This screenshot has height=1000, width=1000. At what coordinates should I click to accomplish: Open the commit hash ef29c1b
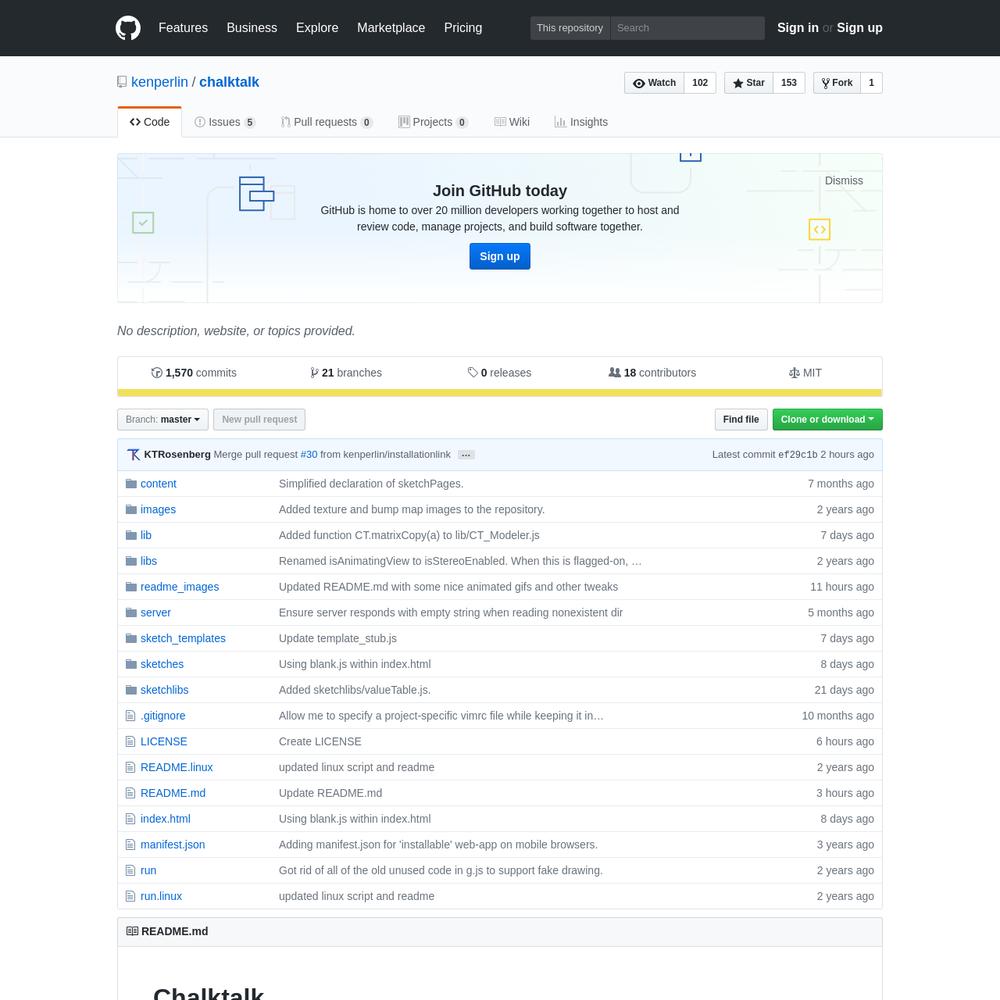[798, 455]
